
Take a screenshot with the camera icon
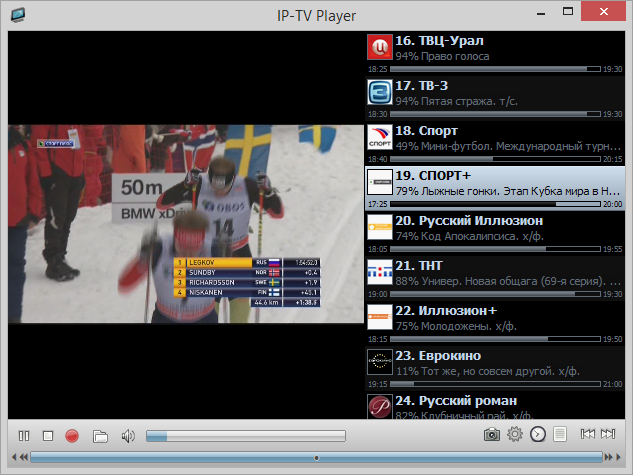coord(492,435)
